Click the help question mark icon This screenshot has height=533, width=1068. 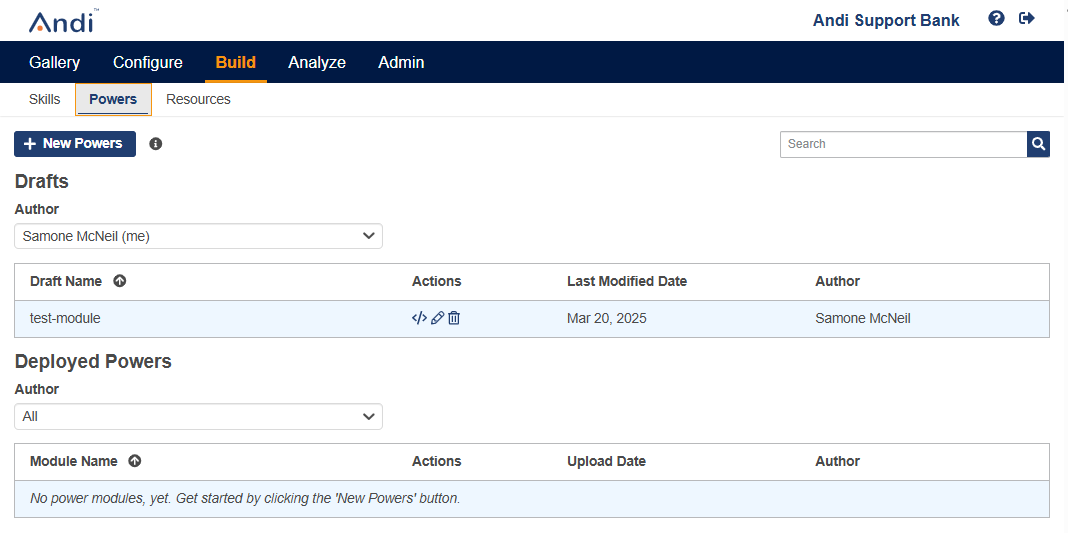tap(996, 18)
